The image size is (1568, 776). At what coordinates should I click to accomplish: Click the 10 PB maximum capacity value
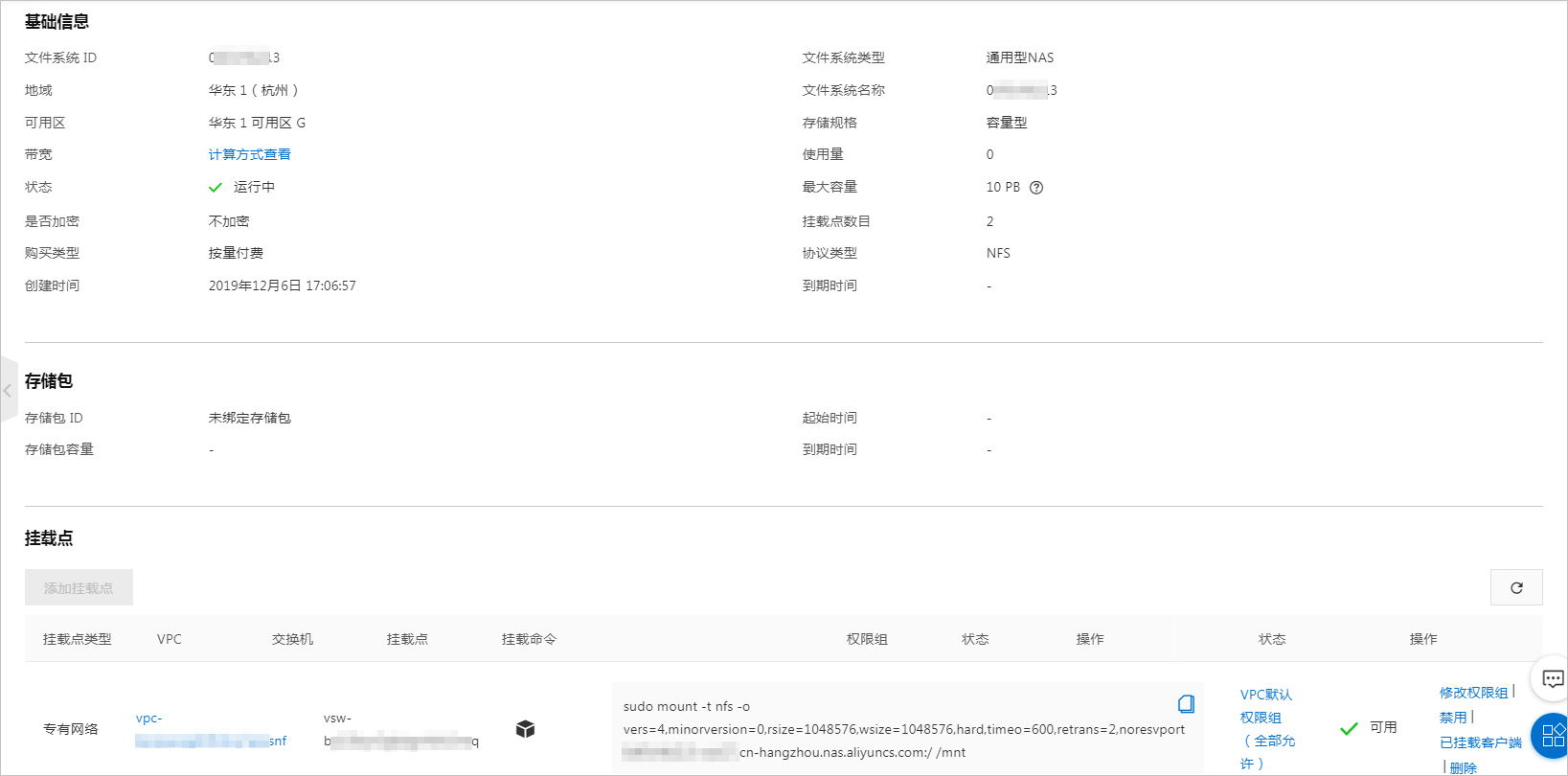coord(1003,188)
